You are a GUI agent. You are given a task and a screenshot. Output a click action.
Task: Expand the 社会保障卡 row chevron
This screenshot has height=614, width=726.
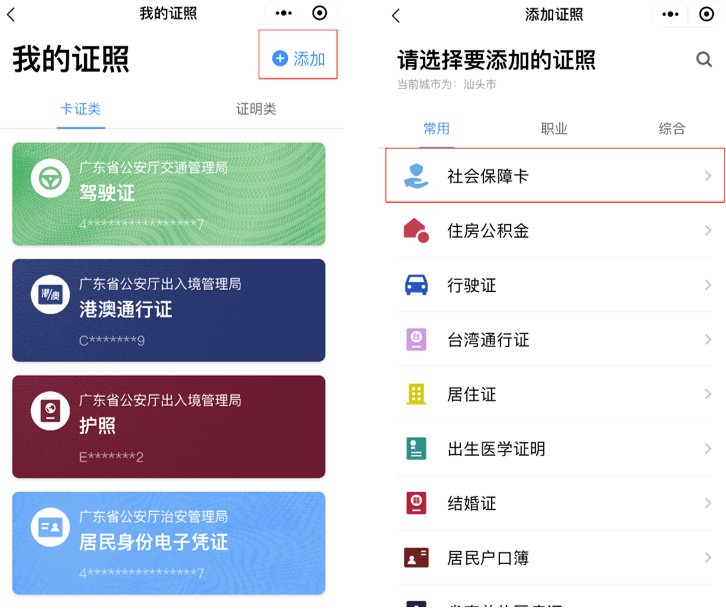tap(707, 176)
